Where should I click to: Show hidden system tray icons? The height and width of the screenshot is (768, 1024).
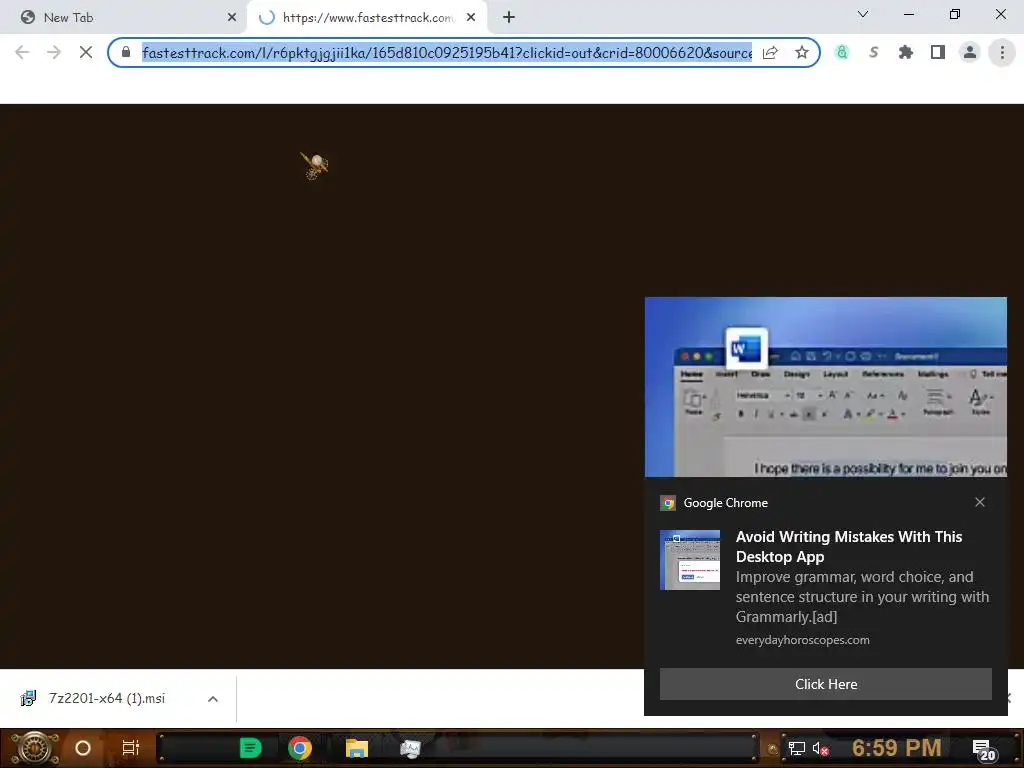(773, 749)
